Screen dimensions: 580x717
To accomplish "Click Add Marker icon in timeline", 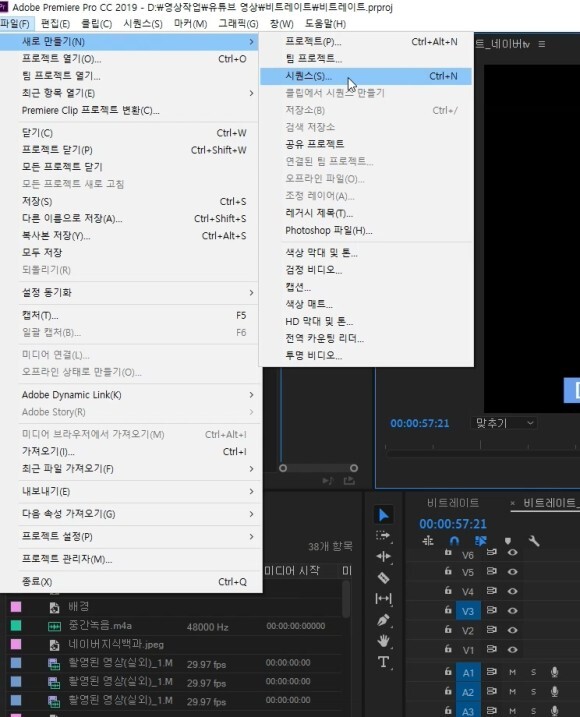I will point(508,541).
